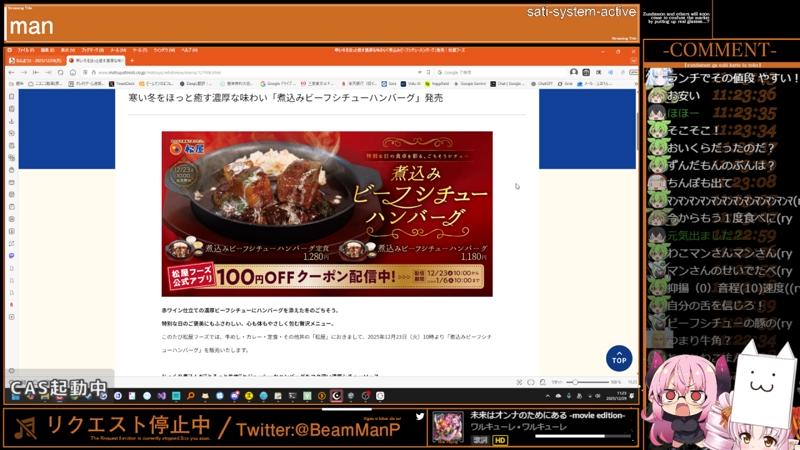Switch to the first browser tab

[x=36, y=61]
